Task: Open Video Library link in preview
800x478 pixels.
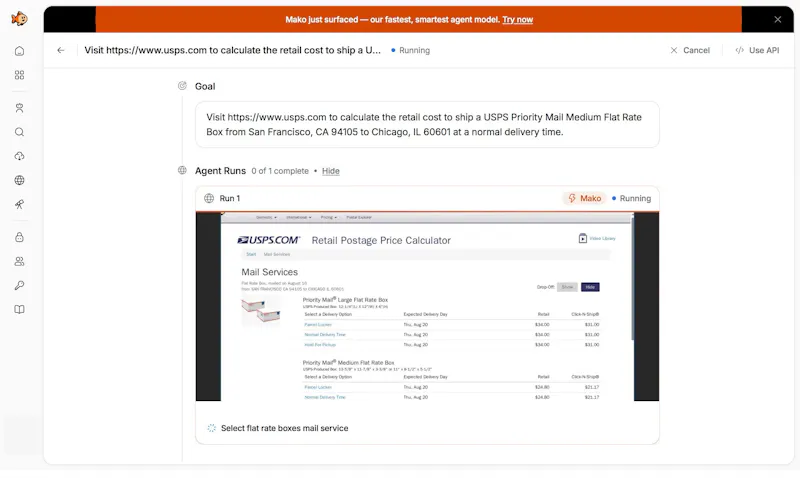Action: click(597, 238)
